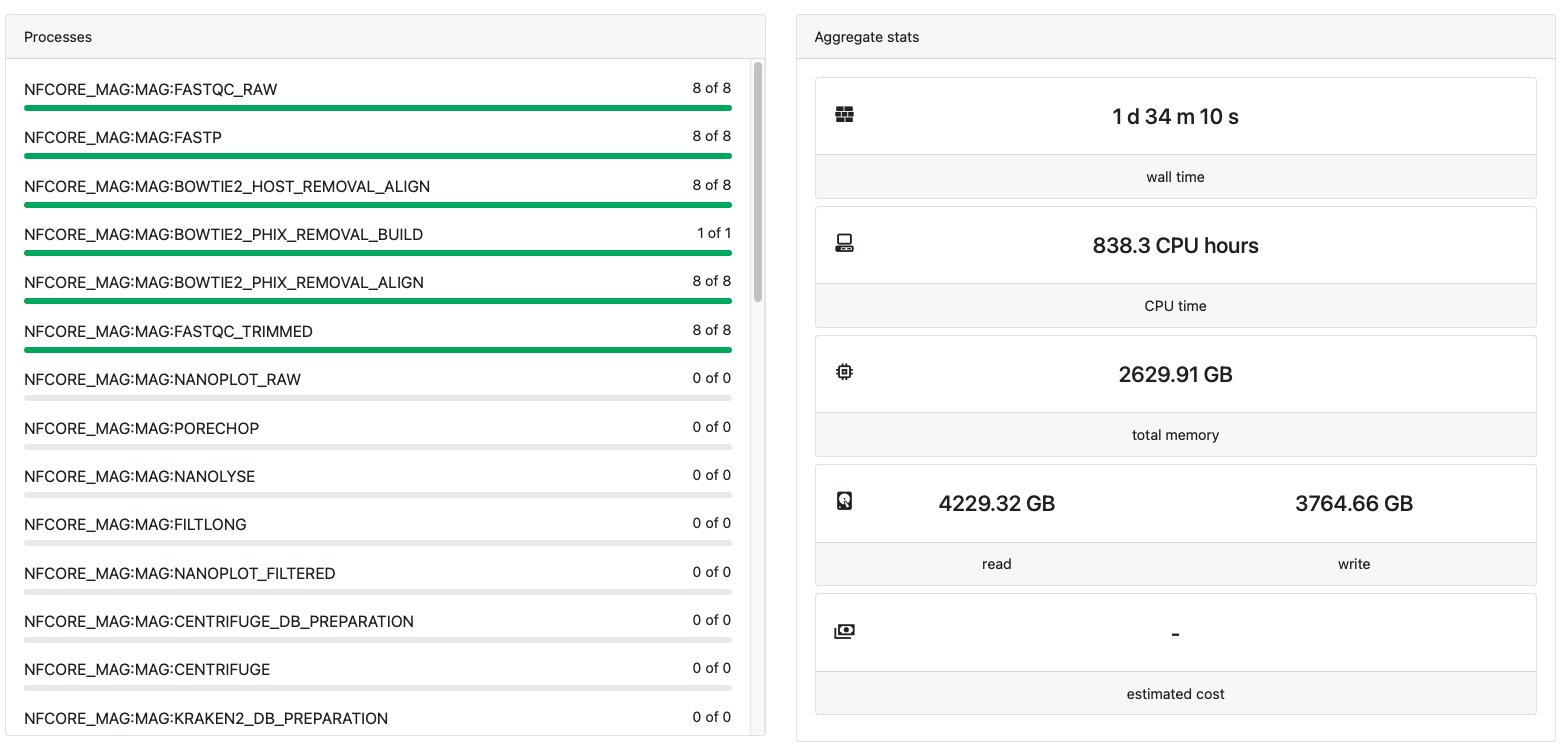Click the BOWTIE2_HOST_REMOVAL_ALIGN progress bar
The image size is (1565, 753).
click(x=378, y=205)
